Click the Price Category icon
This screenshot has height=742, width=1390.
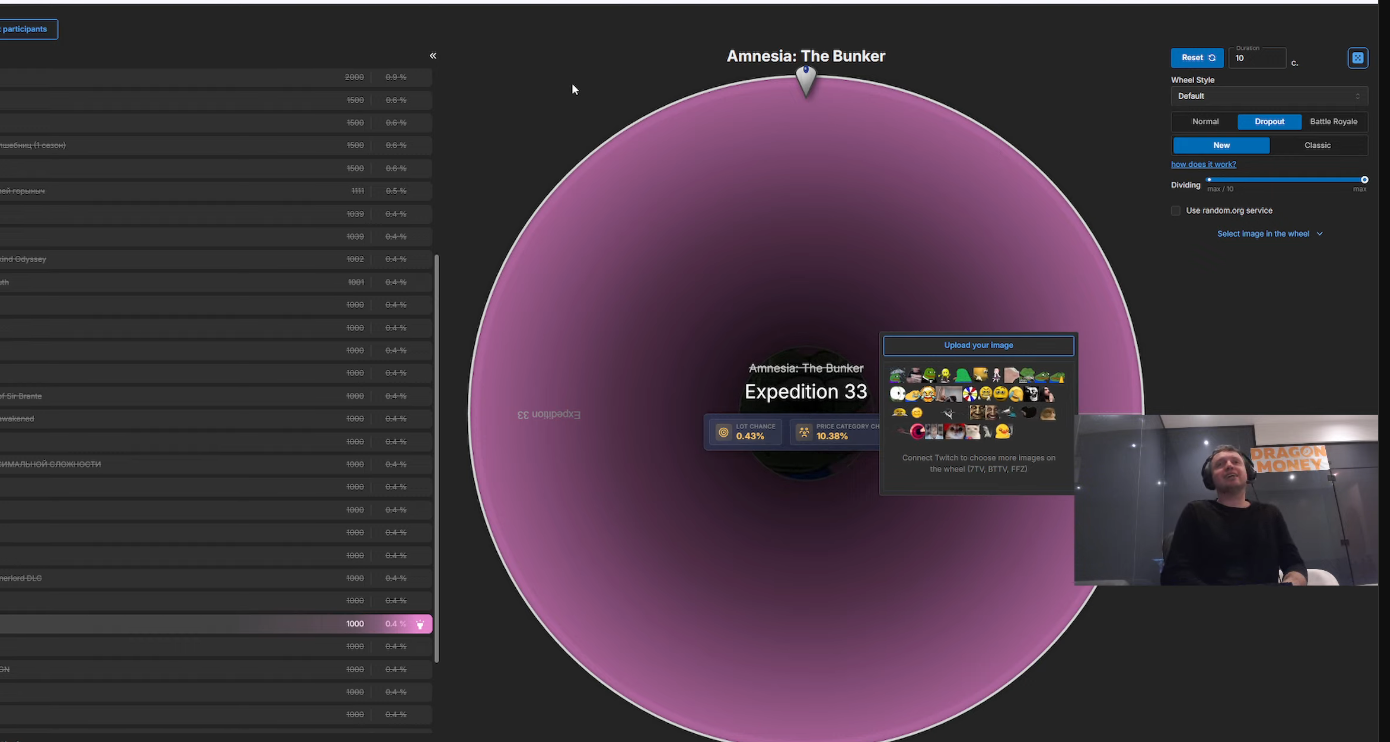tap(803, 432)
